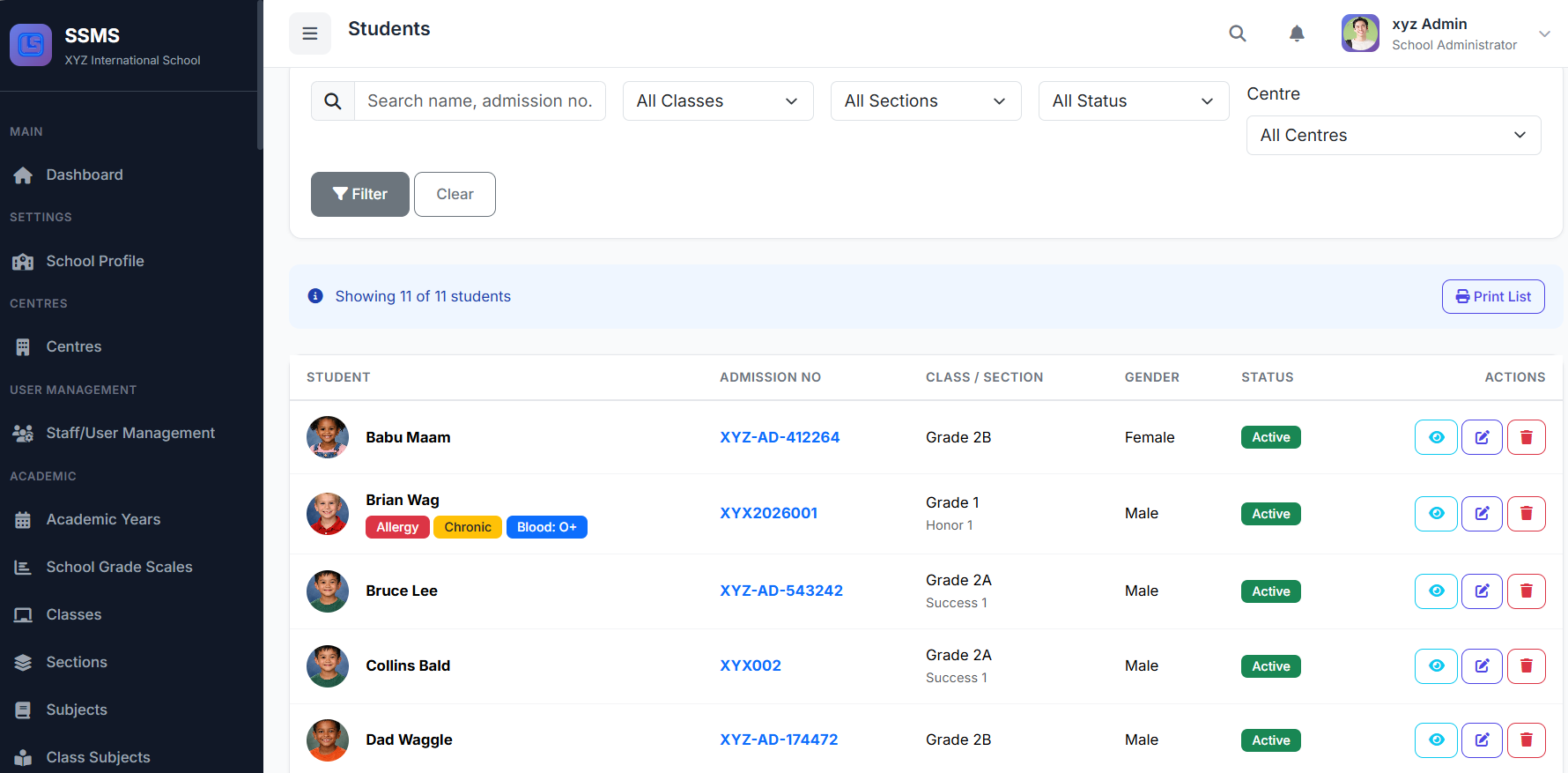1568x773 pixels.
Task: Edit Collins Bald's record
Action: point(1482,666)
